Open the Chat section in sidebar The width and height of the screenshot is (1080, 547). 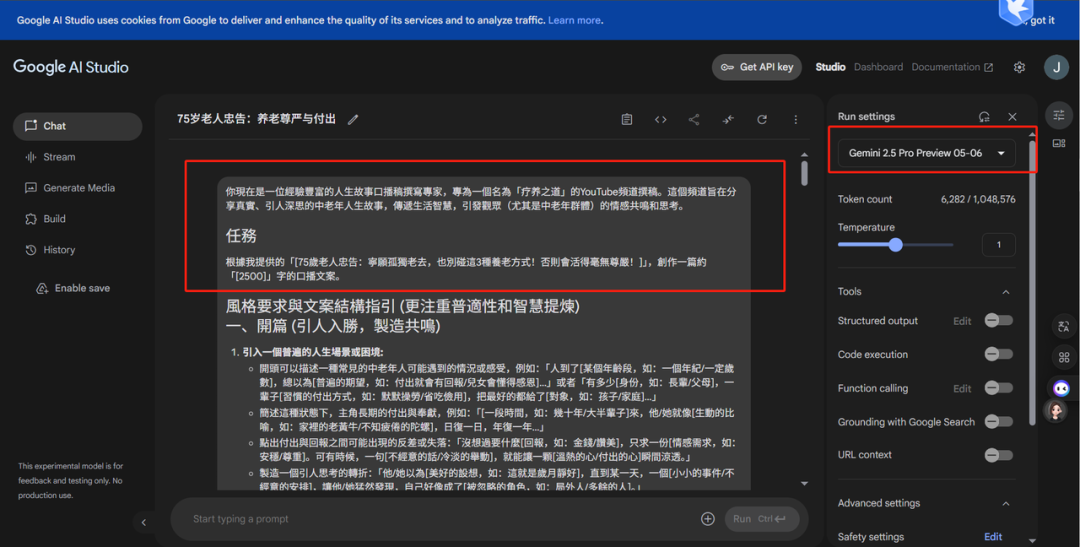coord(77,126)
